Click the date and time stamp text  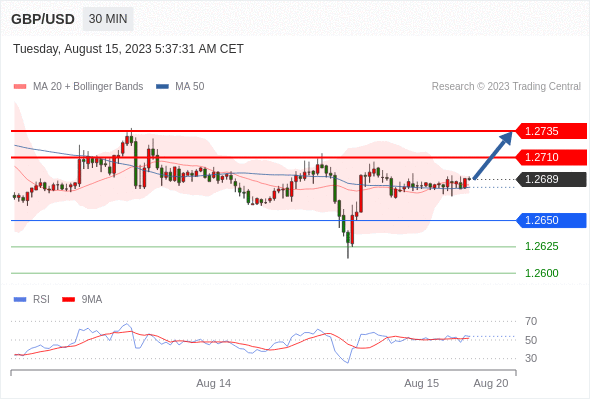(128, 49)
